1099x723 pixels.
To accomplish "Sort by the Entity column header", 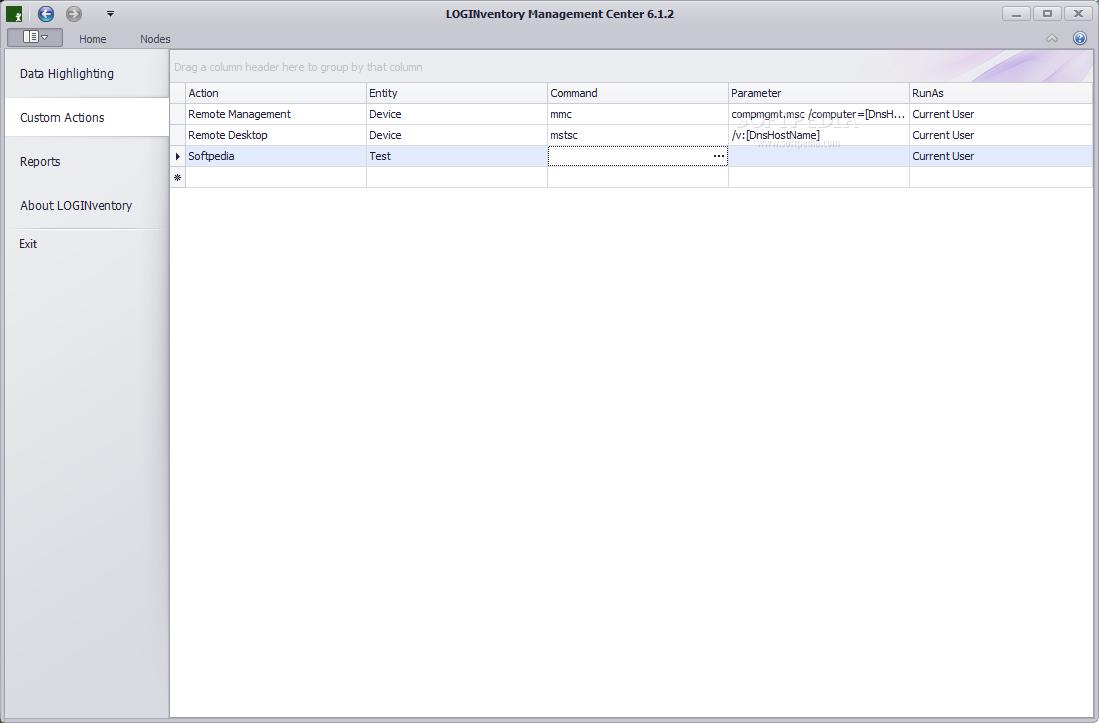I will tap(457, 93).
